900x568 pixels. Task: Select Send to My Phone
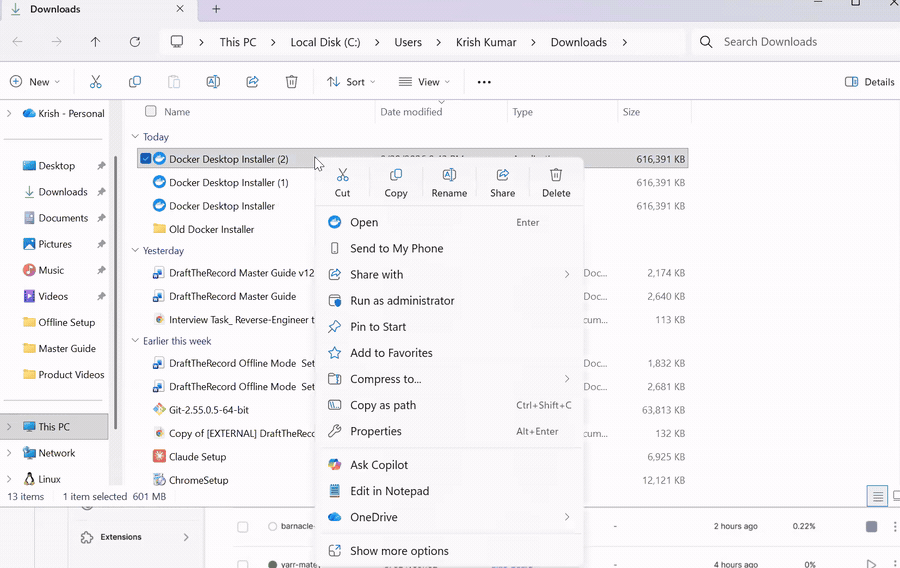pyautogui.click(x=450, y=248)
